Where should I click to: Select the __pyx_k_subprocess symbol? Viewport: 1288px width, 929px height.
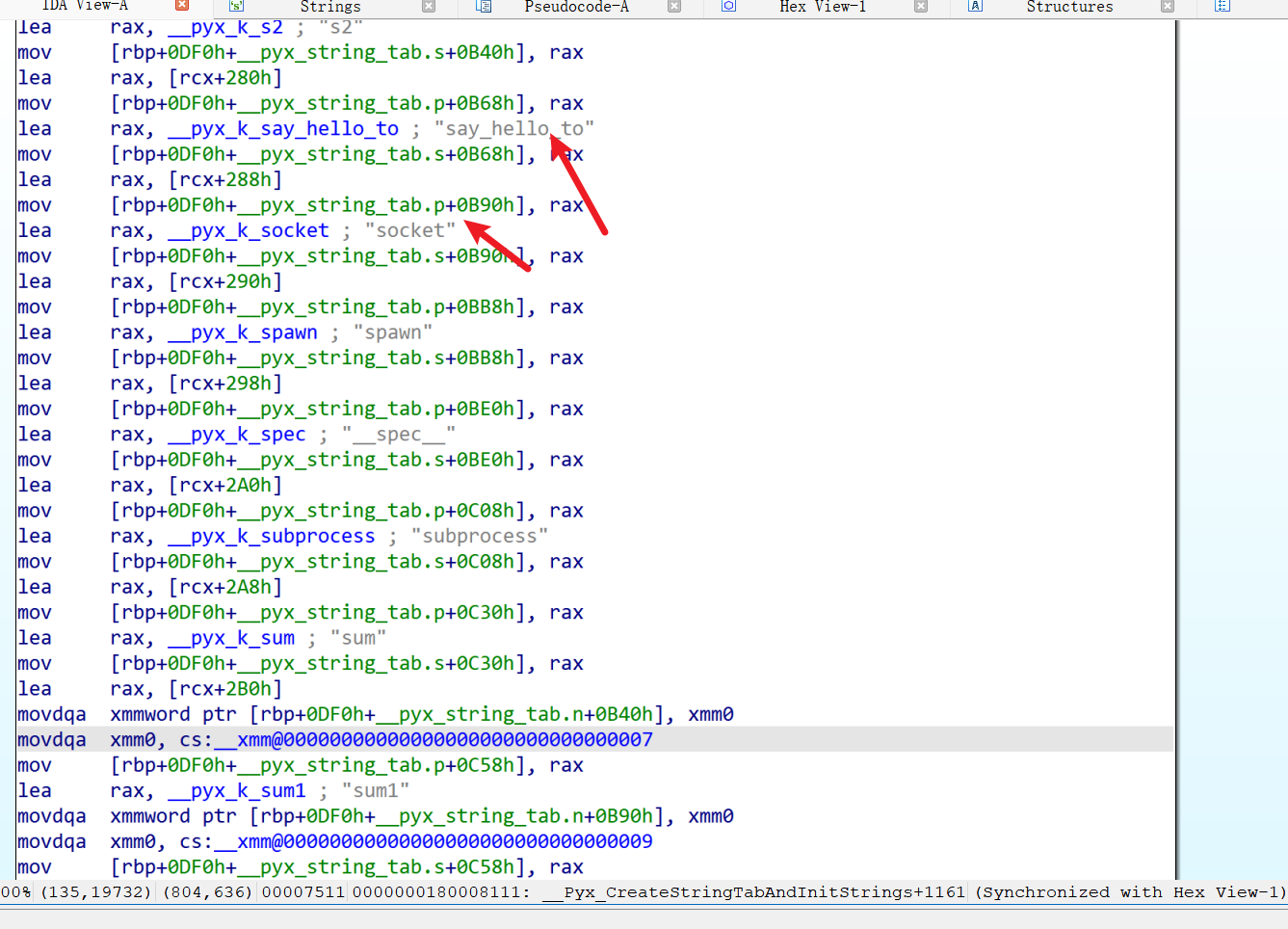pos(272,537)
